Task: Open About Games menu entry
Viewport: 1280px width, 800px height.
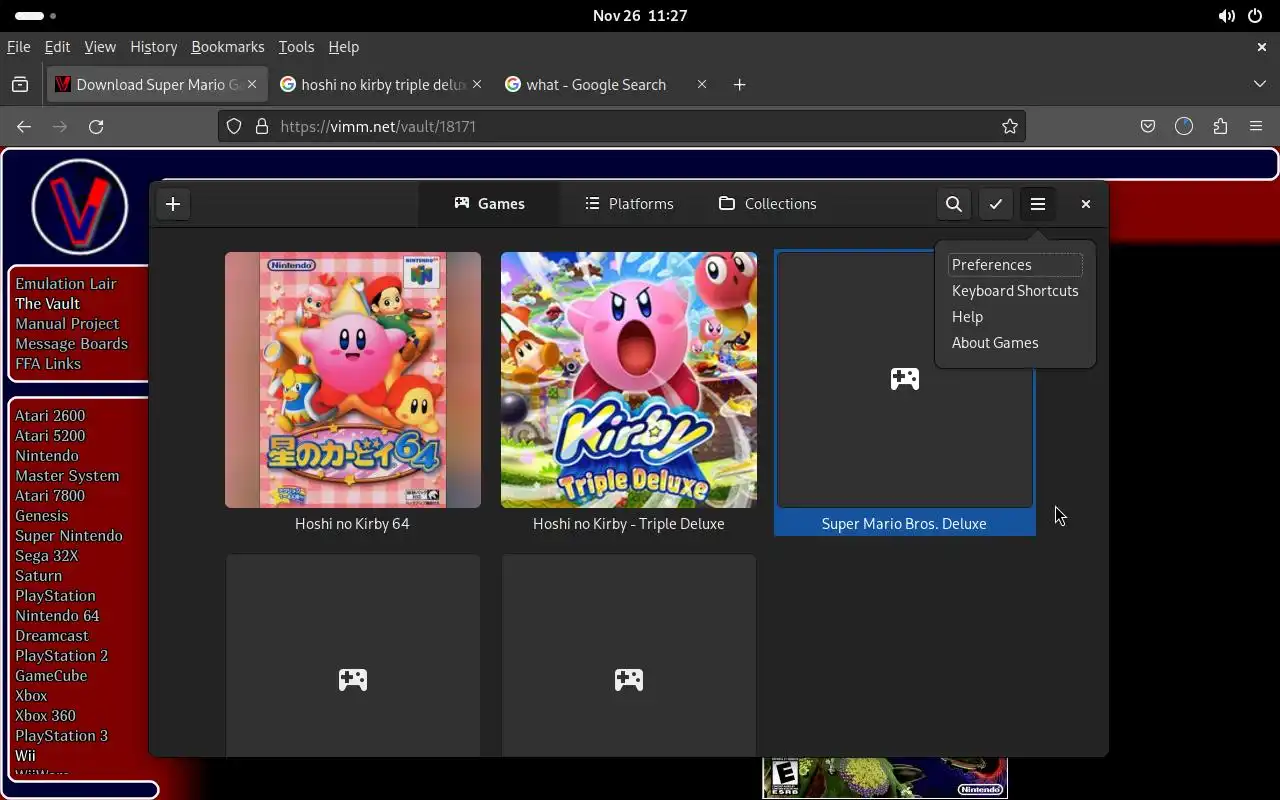Action: tap(1015, 343)
